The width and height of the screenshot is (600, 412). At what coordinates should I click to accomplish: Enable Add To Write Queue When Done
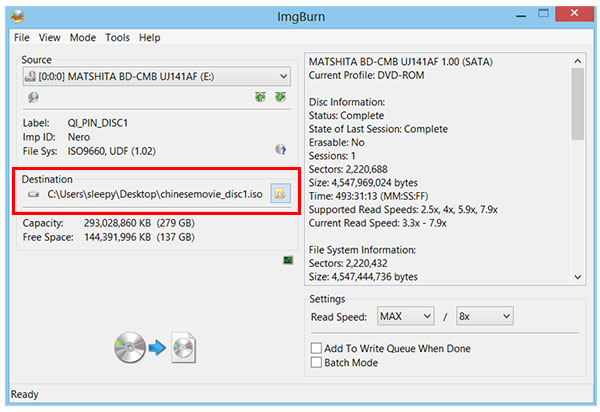[317, 348]
